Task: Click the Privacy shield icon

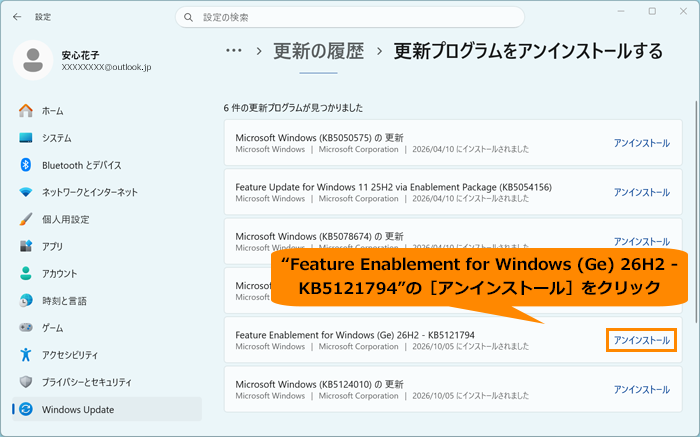Action: tap(26, 382)
